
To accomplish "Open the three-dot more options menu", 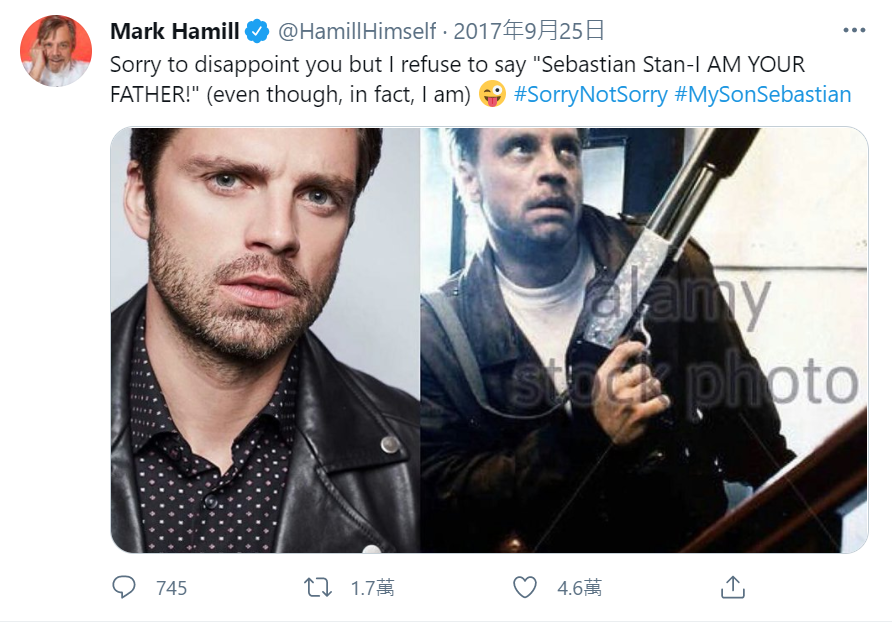I will pos(854,30).
